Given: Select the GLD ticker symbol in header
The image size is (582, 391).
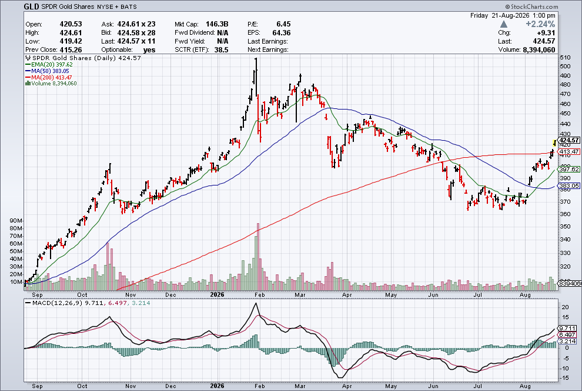Looking at the screenshot, I should tap(32, 6).
